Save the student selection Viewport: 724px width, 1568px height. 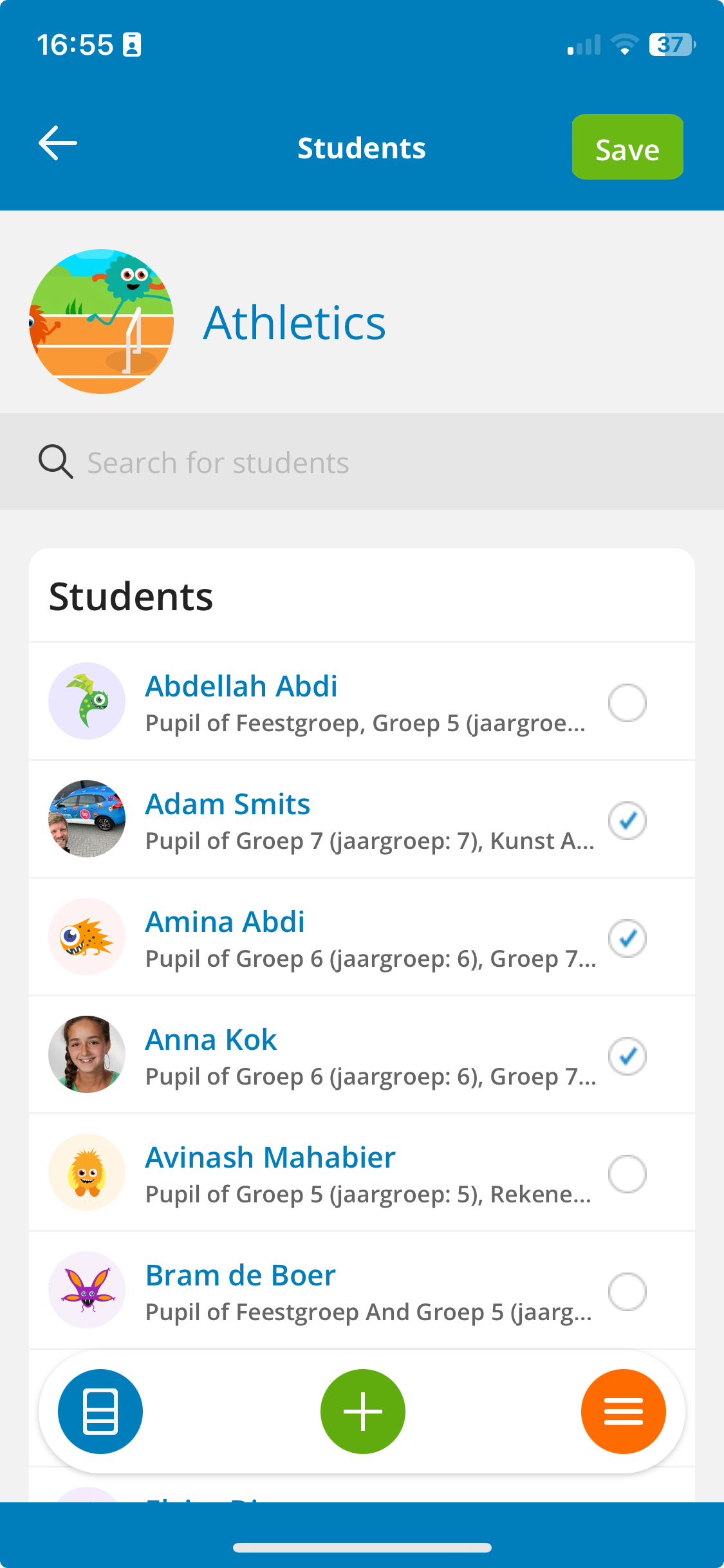pos(627,147)
